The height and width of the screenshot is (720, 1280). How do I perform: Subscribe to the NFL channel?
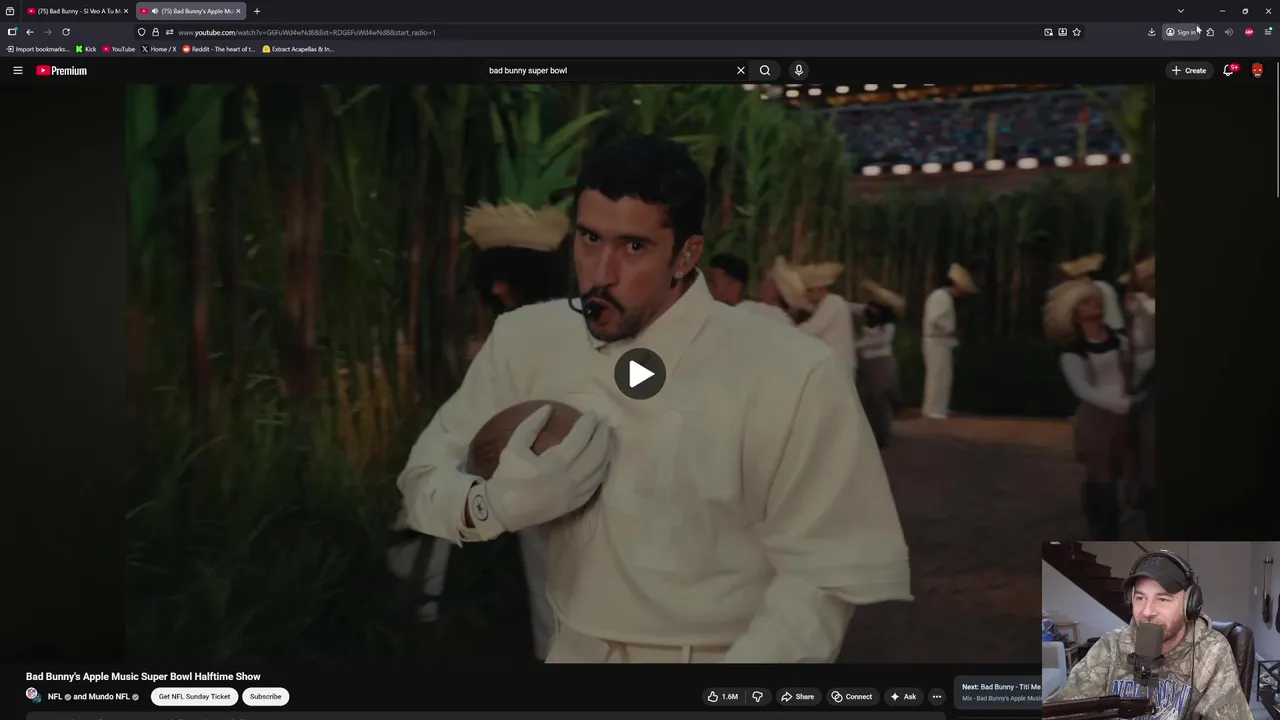pos(266,696)
